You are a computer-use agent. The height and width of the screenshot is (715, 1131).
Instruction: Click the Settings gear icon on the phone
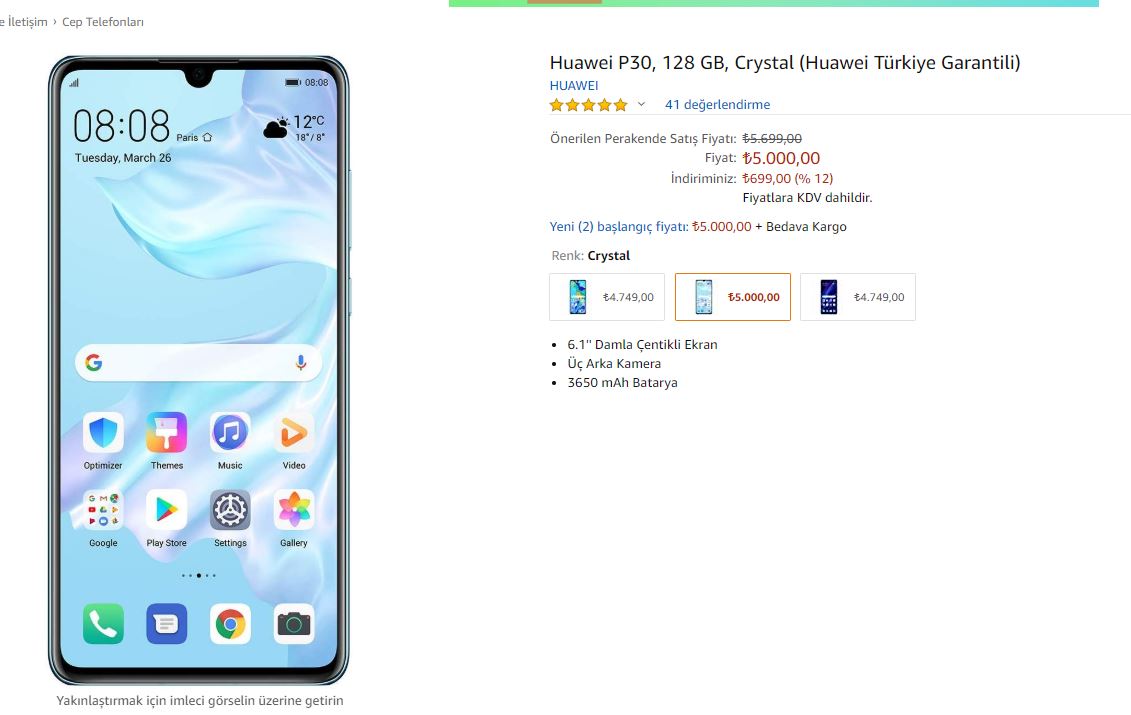click(230, 510)
